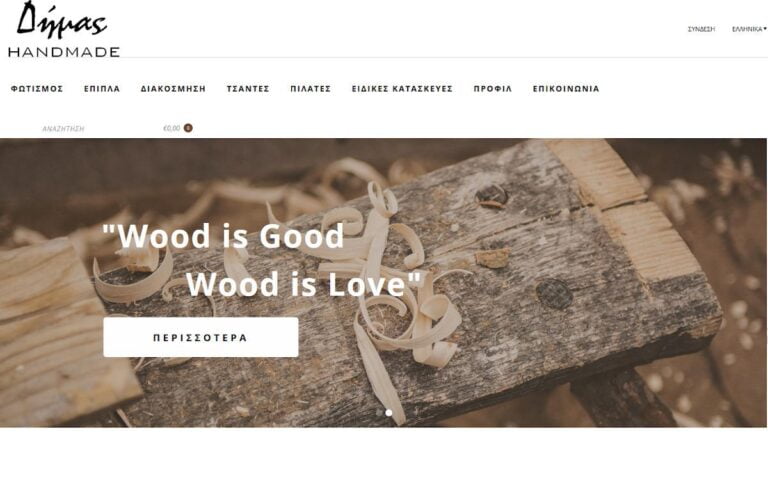Click the small arrow beside ΕΛΛΗΝΙΚΑ
The width and height of the screenshot is (768, 489).
pos(765,29)
